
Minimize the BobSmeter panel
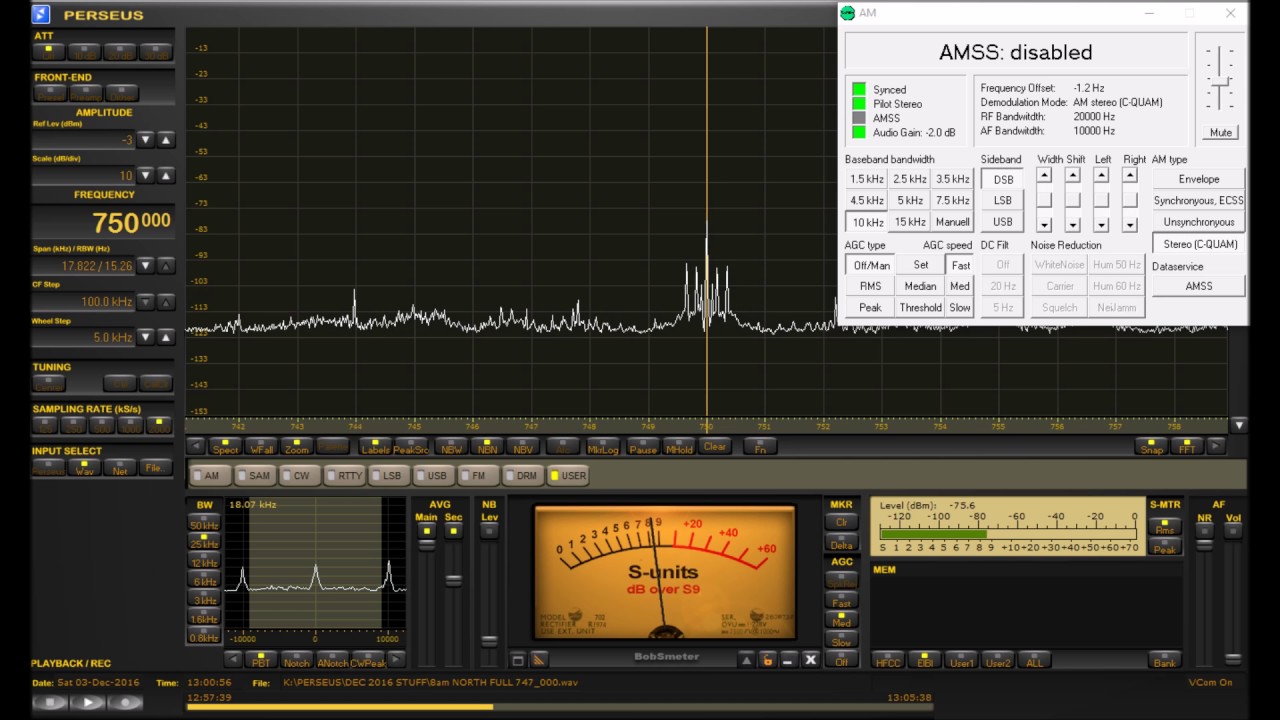tap(788, 660)
